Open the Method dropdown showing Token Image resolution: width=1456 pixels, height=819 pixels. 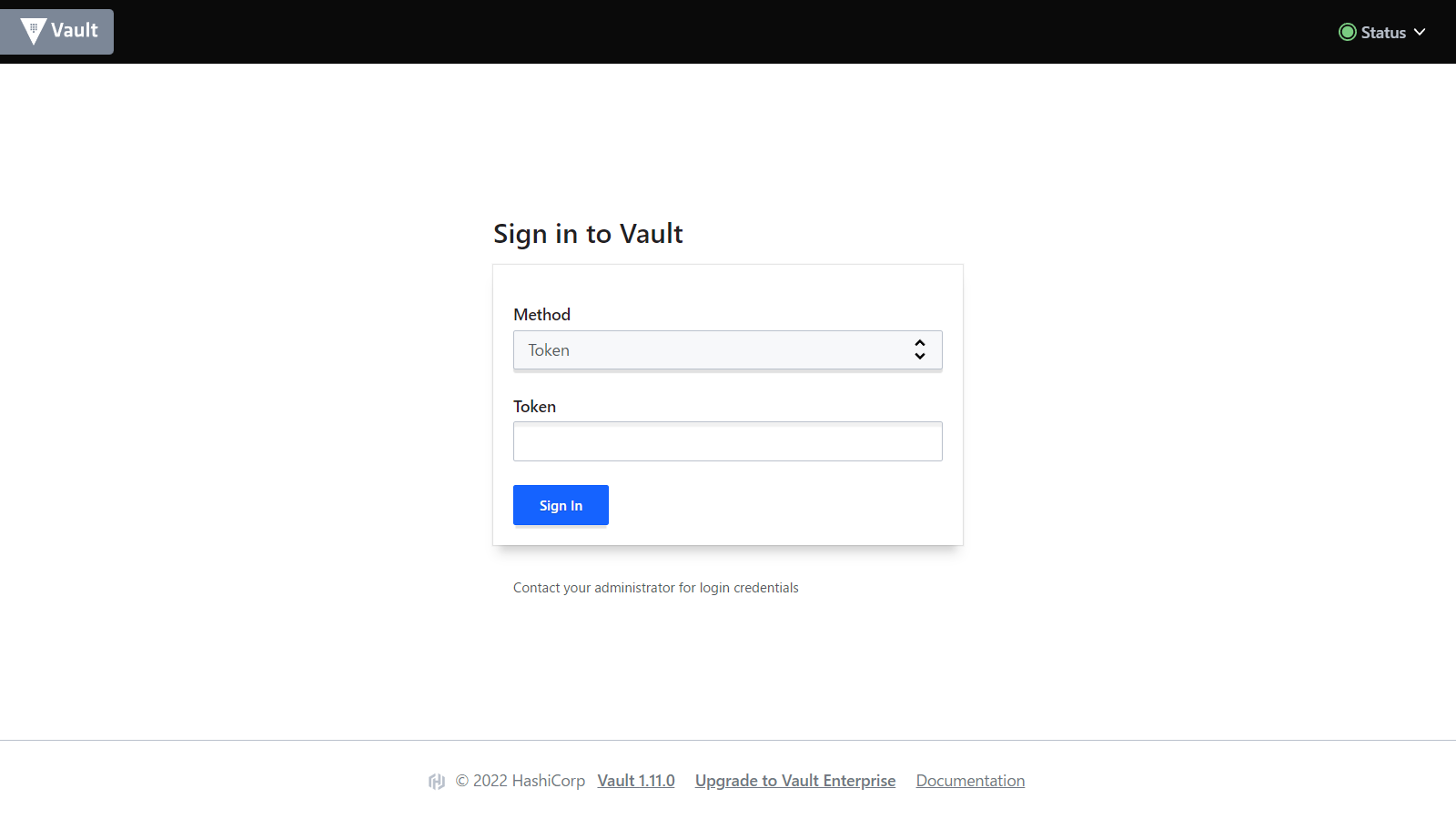point(710,350)
